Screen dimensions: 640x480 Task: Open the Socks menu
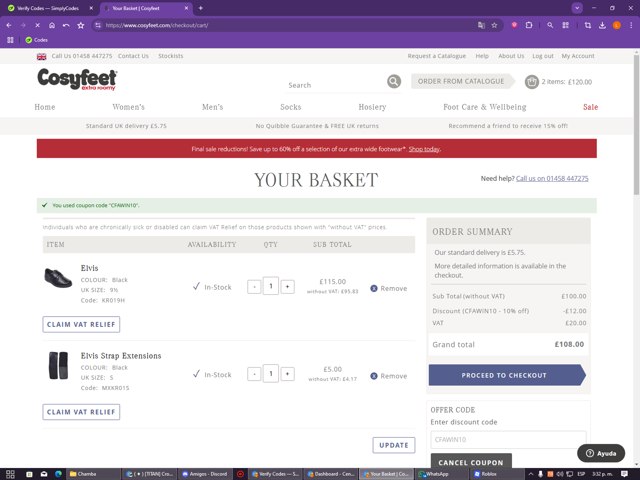point(291,107)
